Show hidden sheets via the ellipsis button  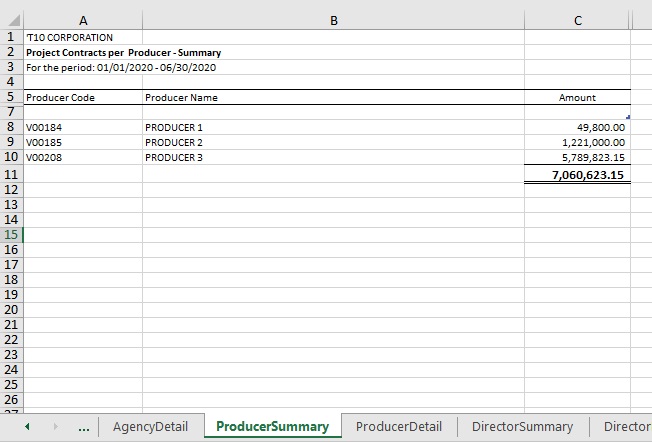pyautogui.click(x=84, y=426)
